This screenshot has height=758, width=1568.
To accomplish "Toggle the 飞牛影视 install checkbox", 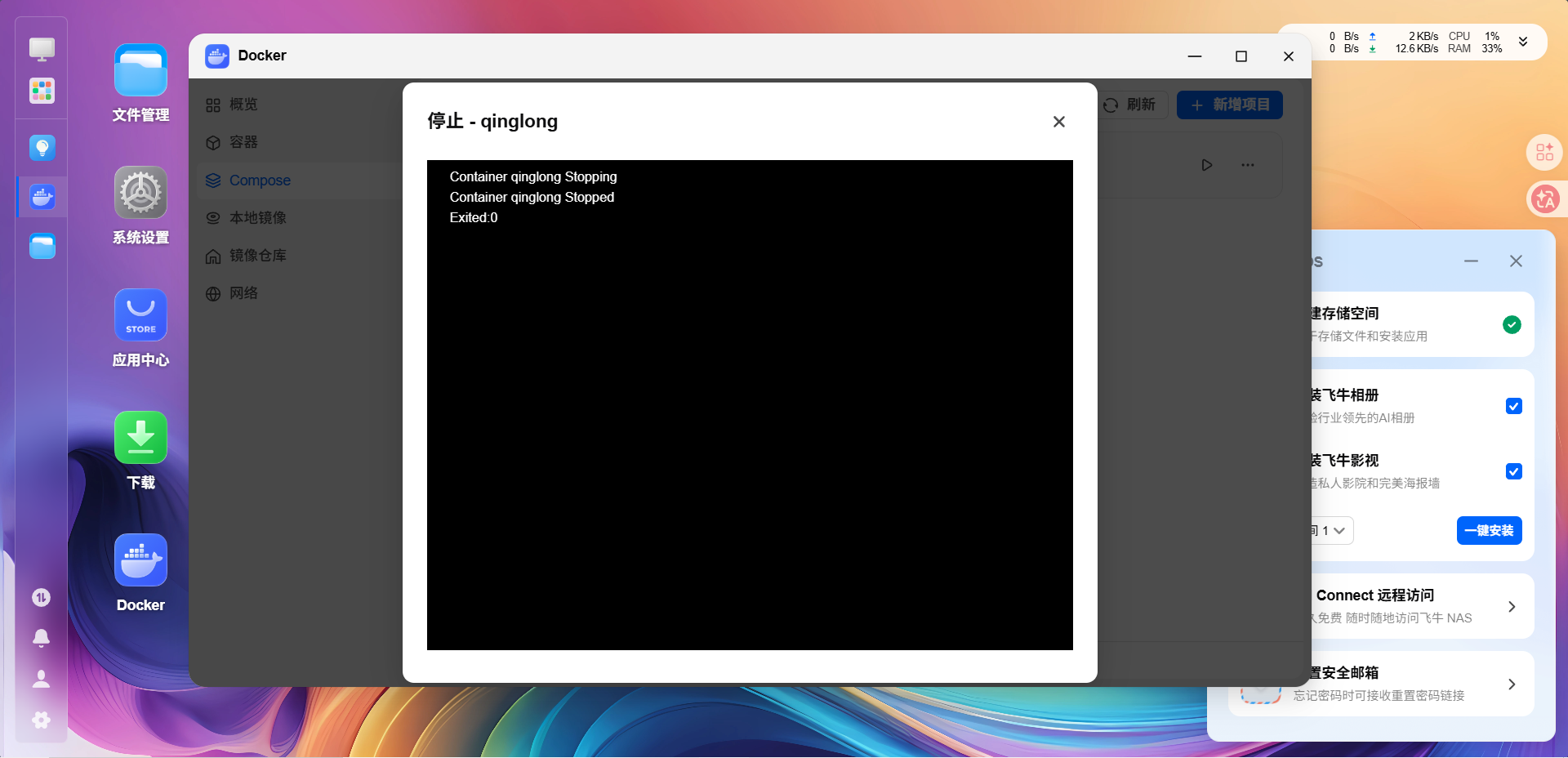I will (x=1513, y=471).
